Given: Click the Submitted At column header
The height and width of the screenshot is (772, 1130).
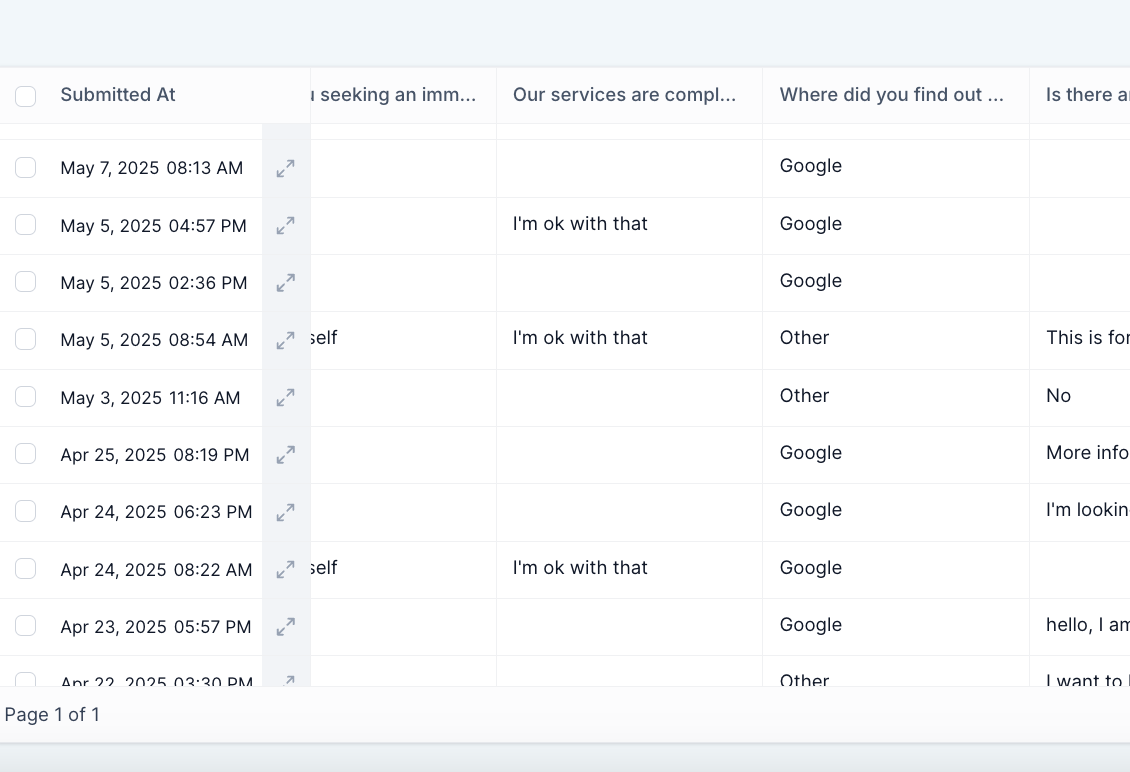Looking at the screenshot, I should pos(118,95).
